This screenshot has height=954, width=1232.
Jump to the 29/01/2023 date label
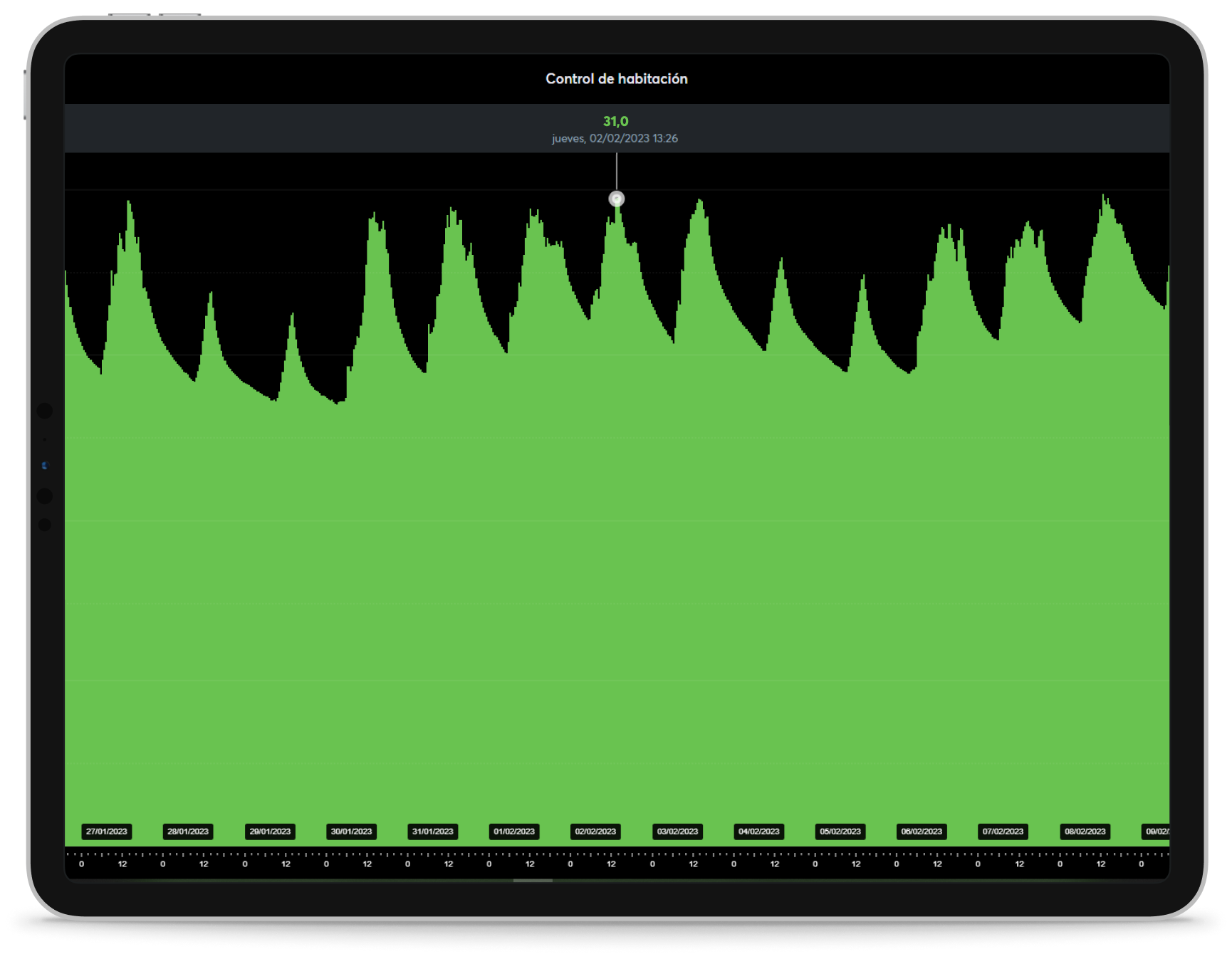(270, 832)
